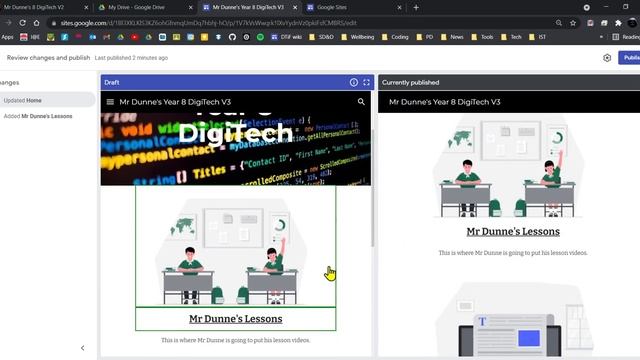Open Chrome profile avatar menu
Screen dimensions: 640x360
click(x=633, y=23)
